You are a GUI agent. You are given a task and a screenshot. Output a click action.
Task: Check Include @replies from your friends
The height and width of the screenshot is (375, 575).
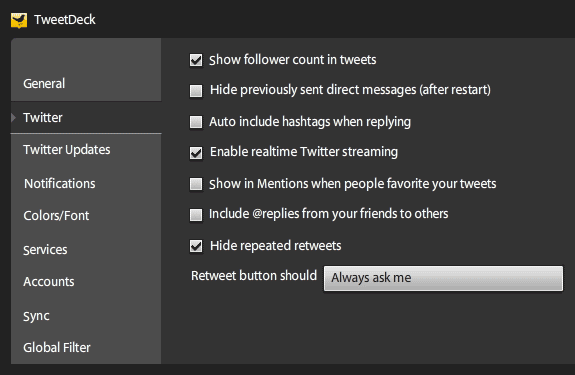(x=196, y=214)
